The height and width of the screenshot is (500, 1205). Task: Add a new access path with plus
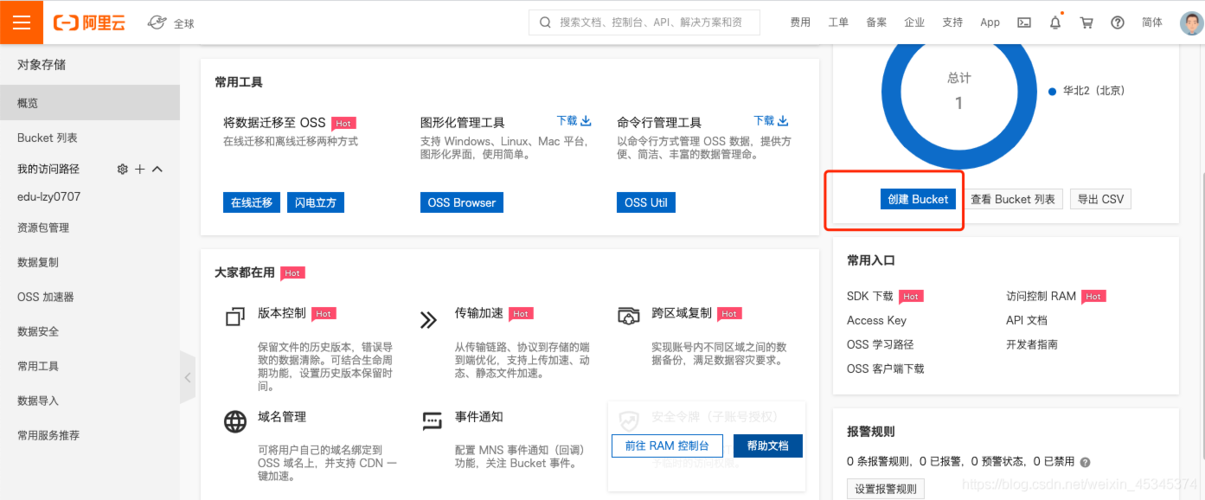[x=140, y=169]
